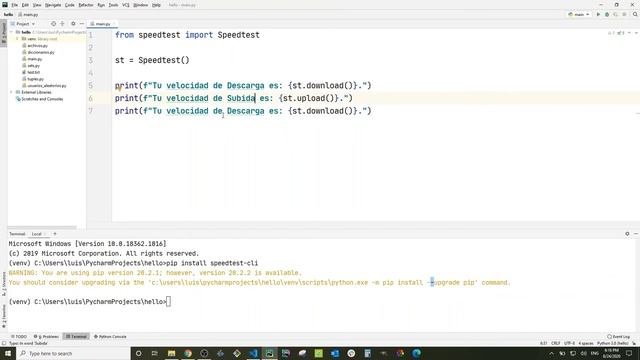Click the Stop icon in the run toolbar
This screenshot has height=360, width=640.
pyautogui.click(x=624, y=14)
